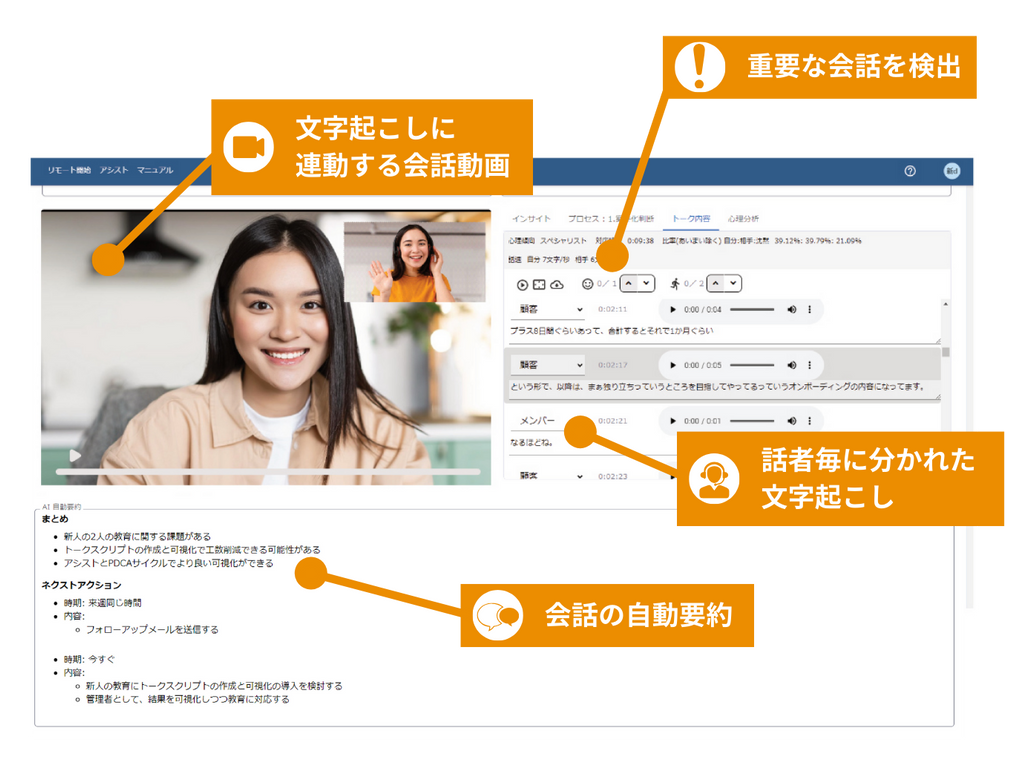Open the three-dot options menu on the first 顧客 clip
Screen dimensions: 1014x768
(809, 310)
